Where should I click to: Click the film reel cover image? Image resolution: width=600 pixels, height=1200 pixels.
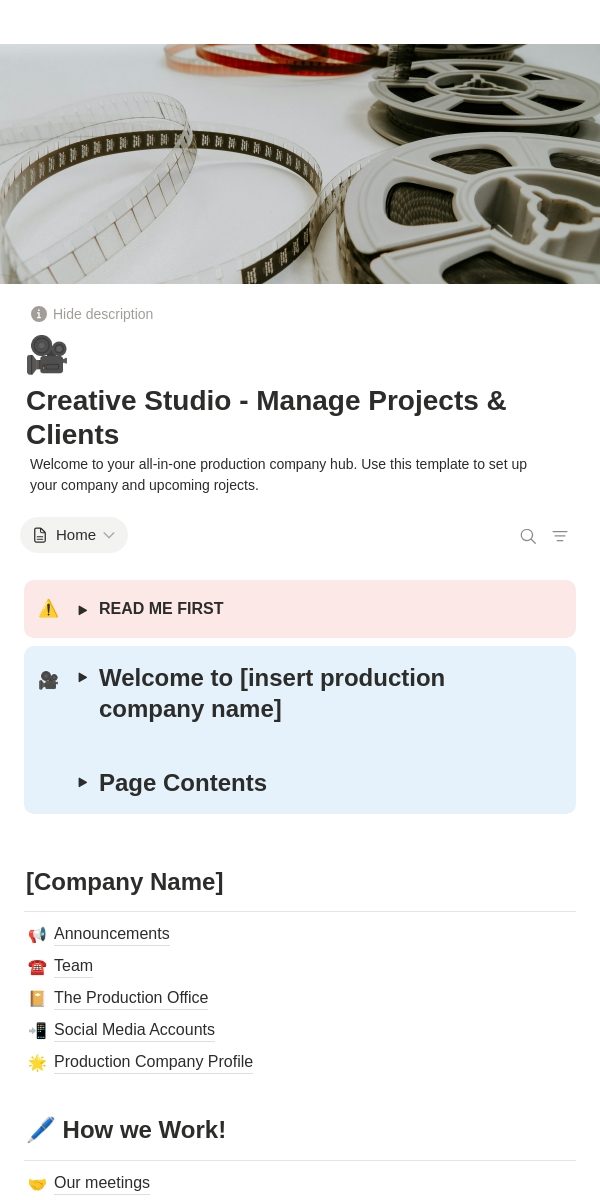[300, 164]
